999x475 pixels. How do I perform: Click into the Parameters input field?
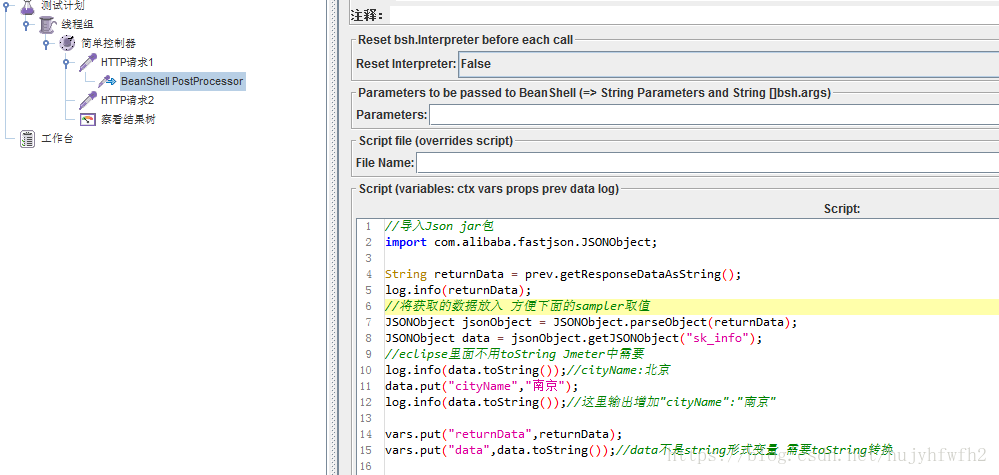point(713,115)
